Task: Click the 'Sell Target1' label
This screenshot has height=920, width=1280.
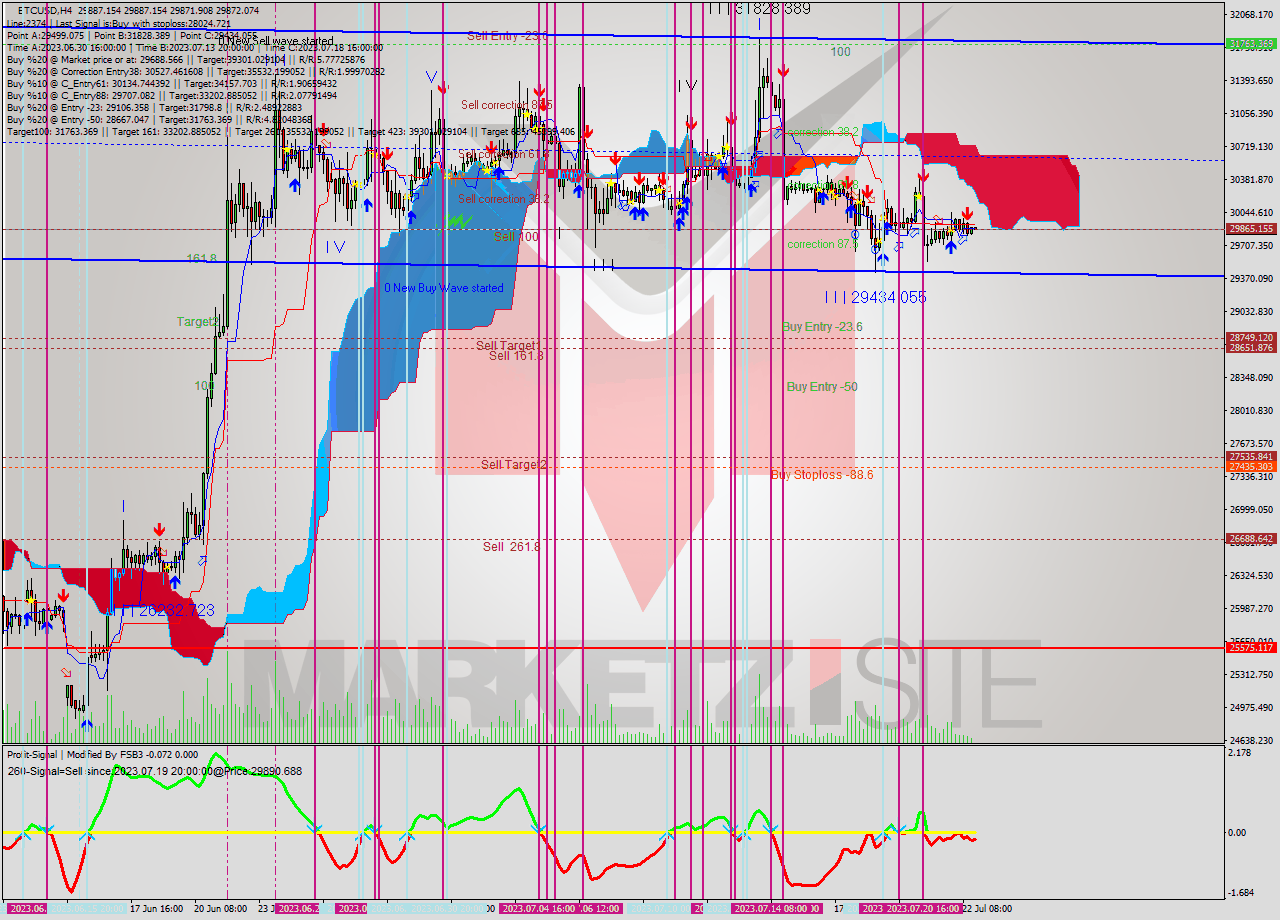Action: (509, 345)
